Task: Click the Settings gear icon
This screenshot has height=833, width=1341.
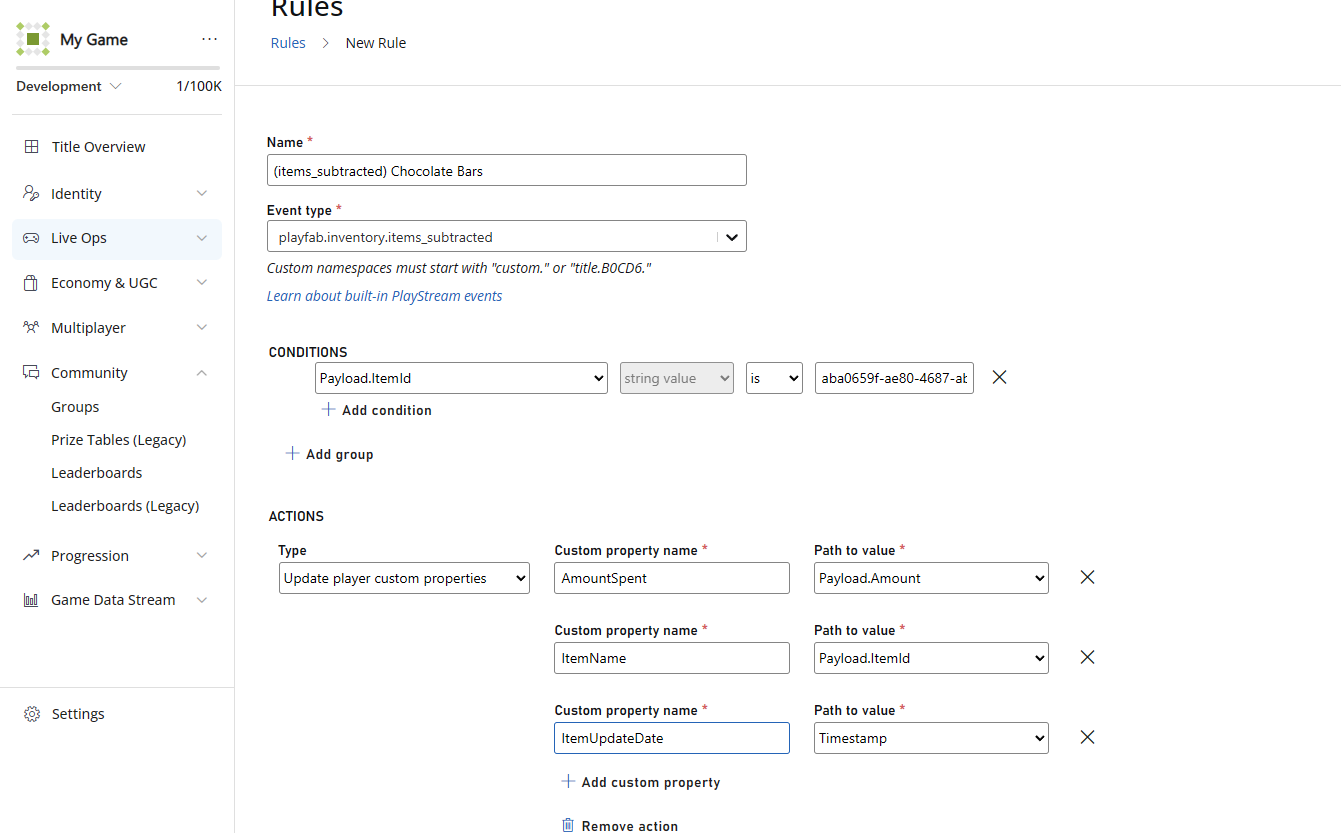Action: [32, 714]
